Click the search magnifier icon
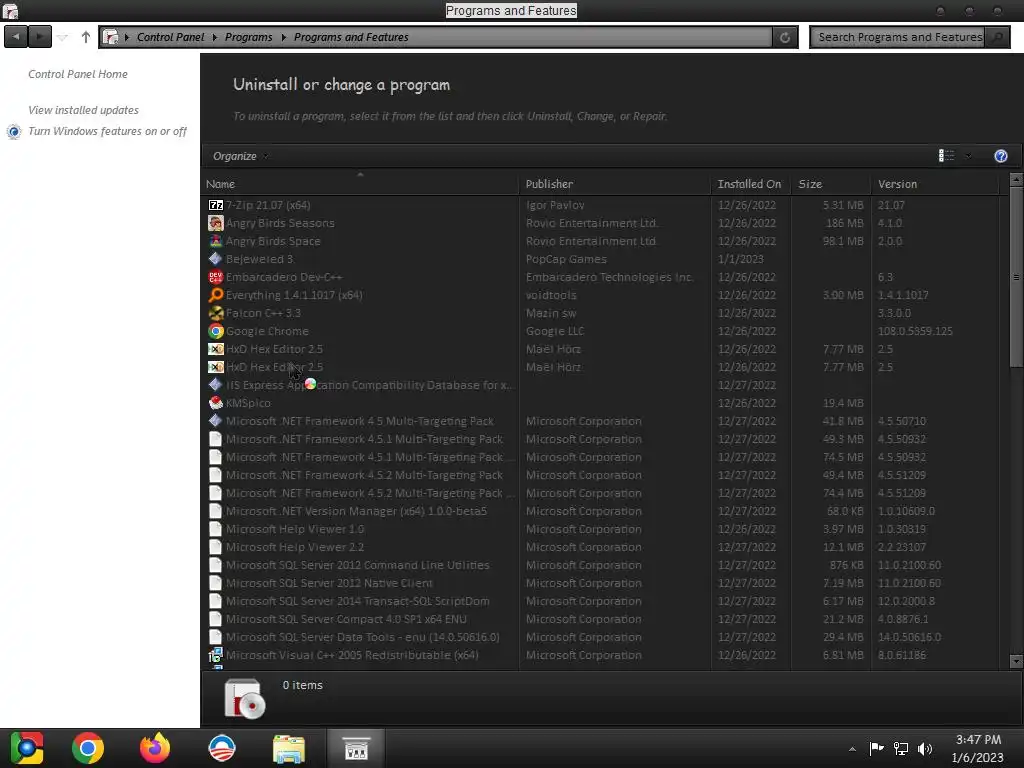The image size is (1024, 768). 997,37
